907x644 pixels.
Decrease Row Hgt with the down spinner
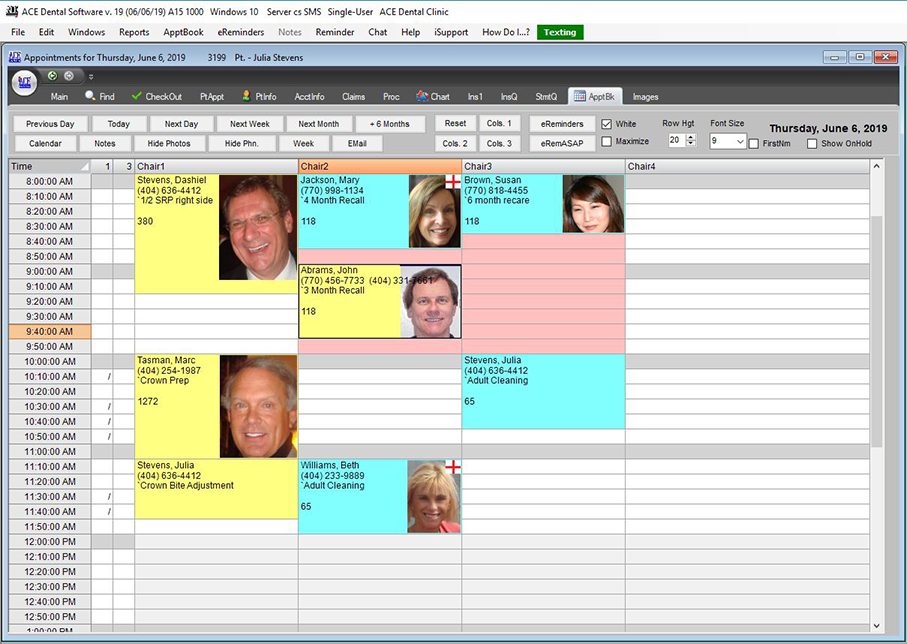point(691,143)
